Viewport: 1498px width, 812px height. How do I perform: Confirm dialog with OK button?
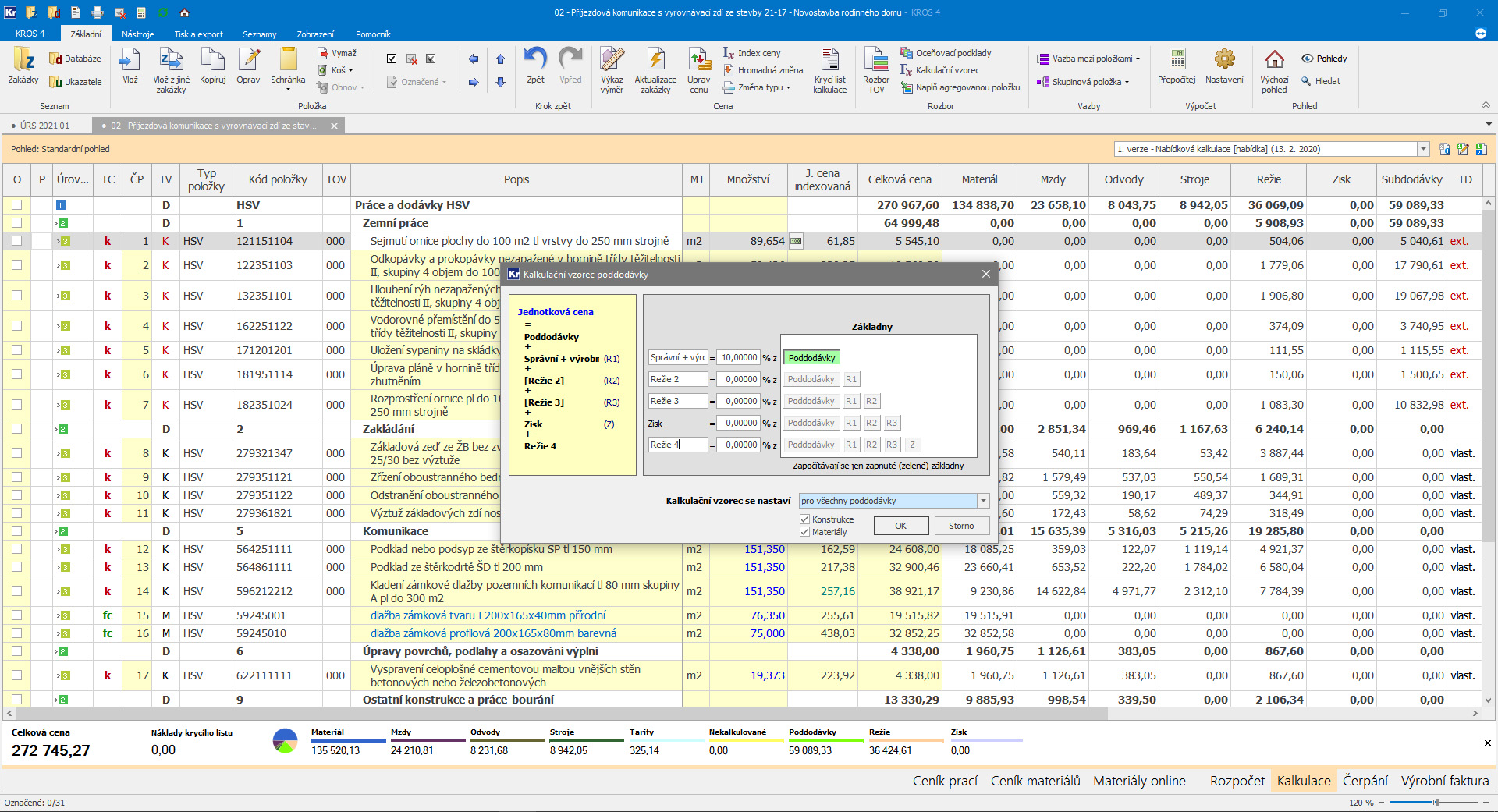900,526
